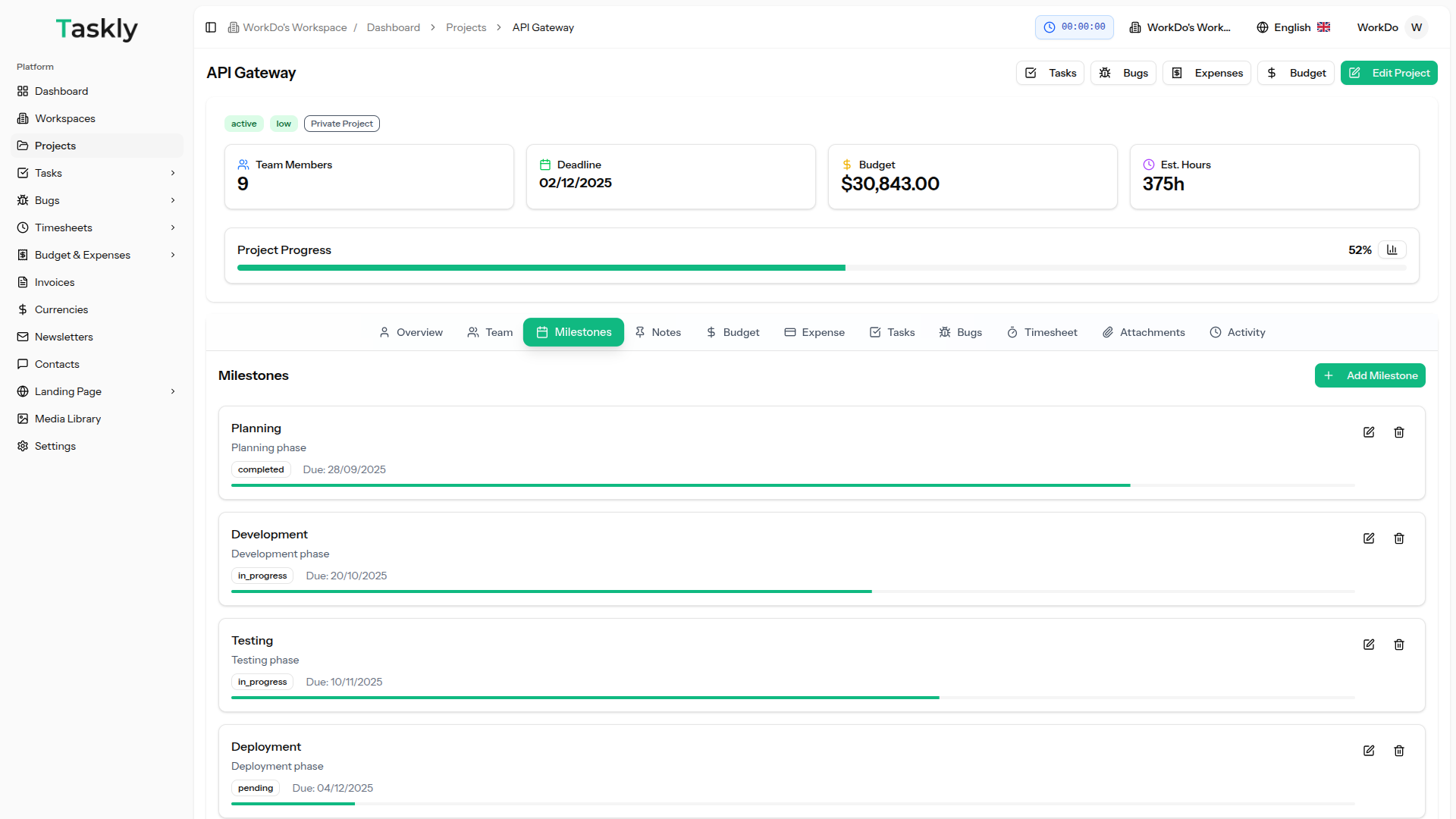
Task: Toggle the sidebar collapse icon
Action: pos(210,27)
